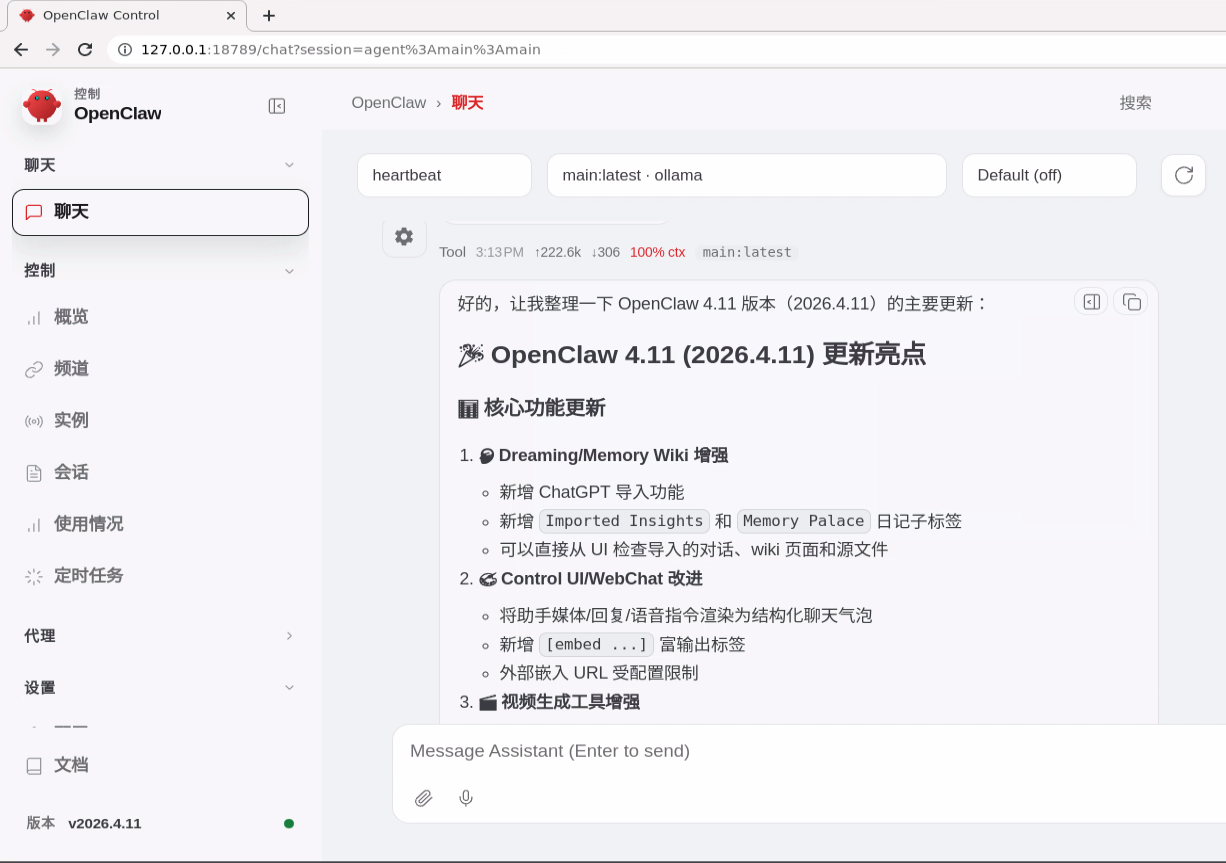1226x863 pixels.
Task: Select the OpenClaw Control browser tab
Action: [x=128, y=16]
